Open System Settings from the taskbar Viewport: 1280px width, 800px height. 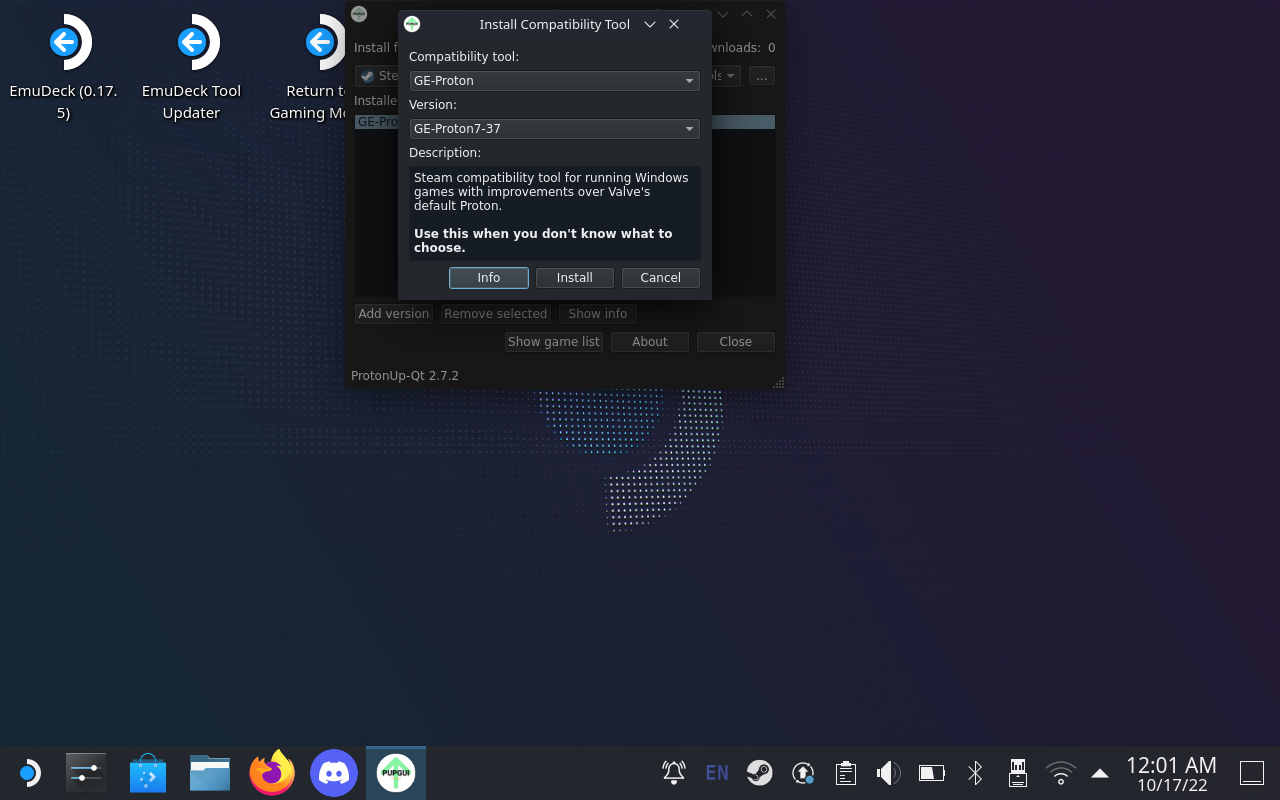[x=86, y=773]
